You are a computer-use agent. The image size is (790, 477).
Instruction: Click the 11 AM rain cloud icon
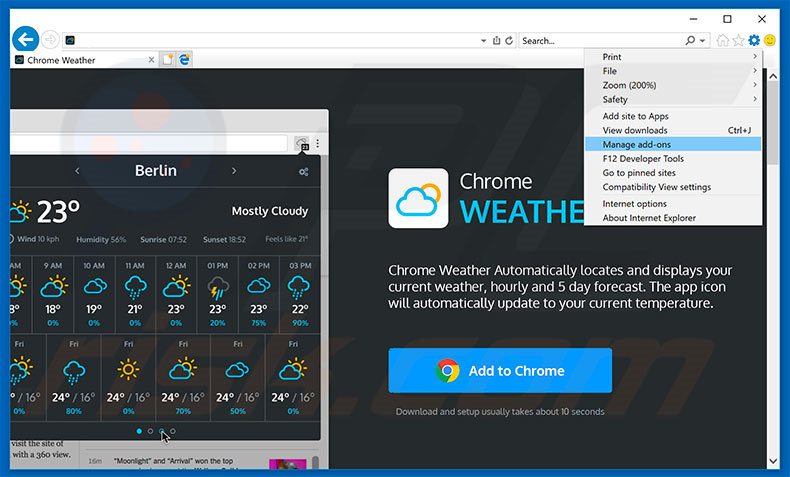[135, 288]
